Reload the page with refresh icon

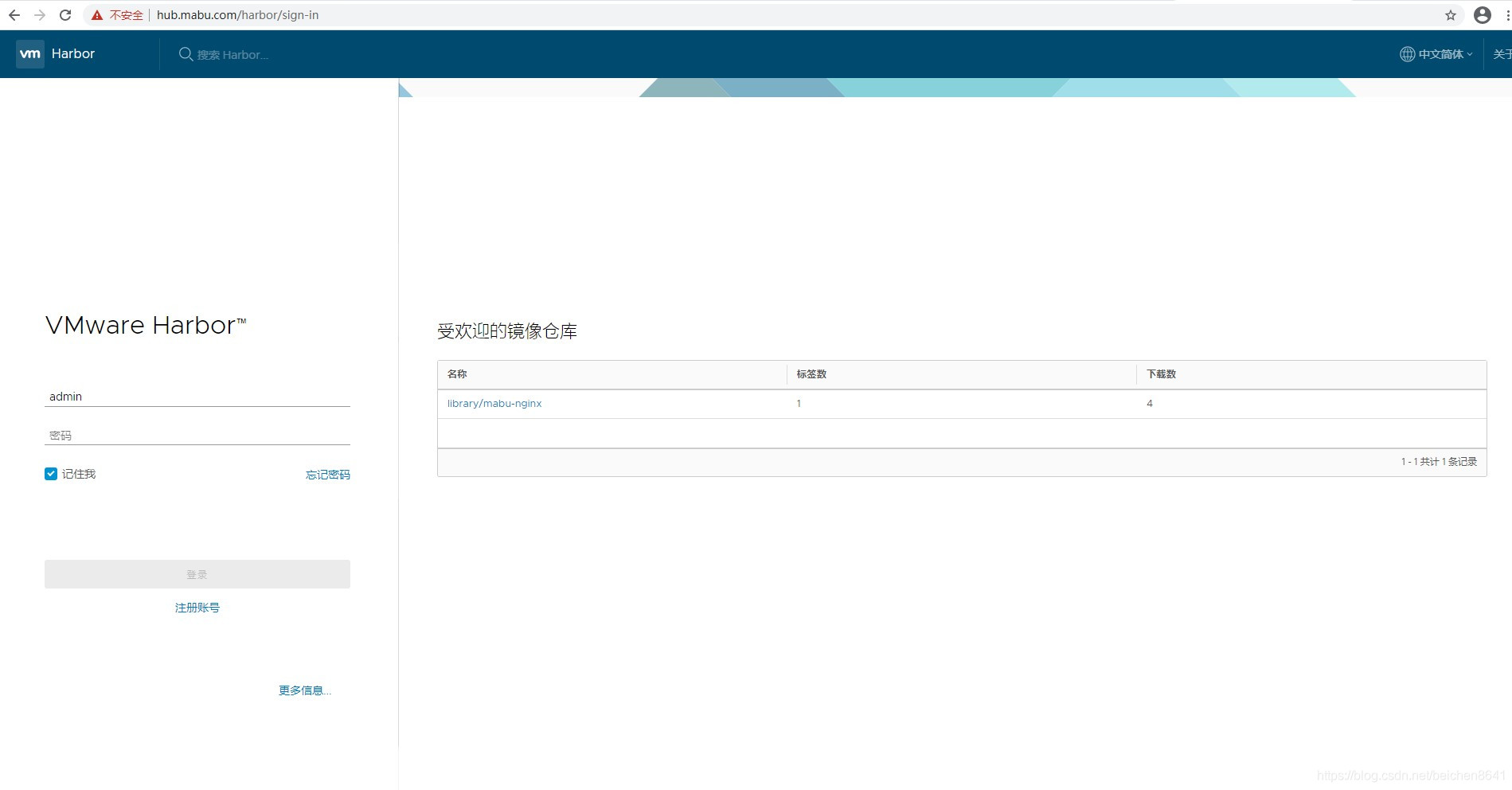point(65,15)
